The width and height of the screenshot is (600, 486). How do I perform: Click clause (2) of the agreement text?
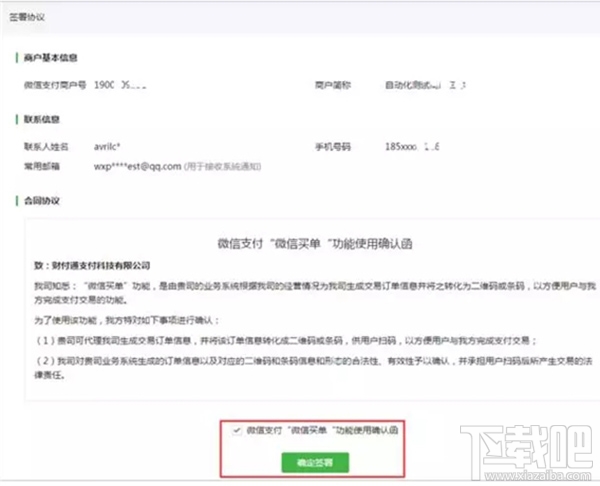click(314, 368)
